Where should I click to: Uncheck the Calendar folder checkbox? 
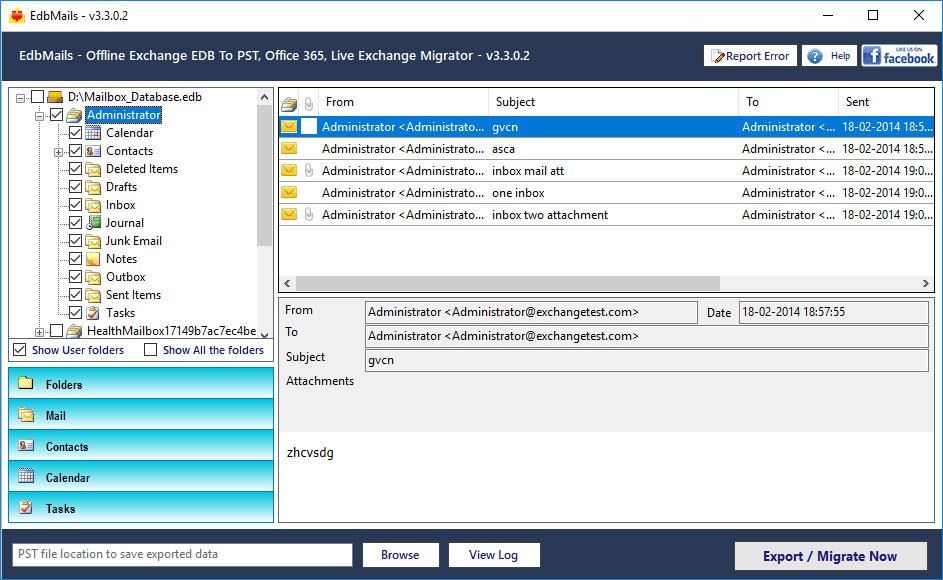point(75,133)
